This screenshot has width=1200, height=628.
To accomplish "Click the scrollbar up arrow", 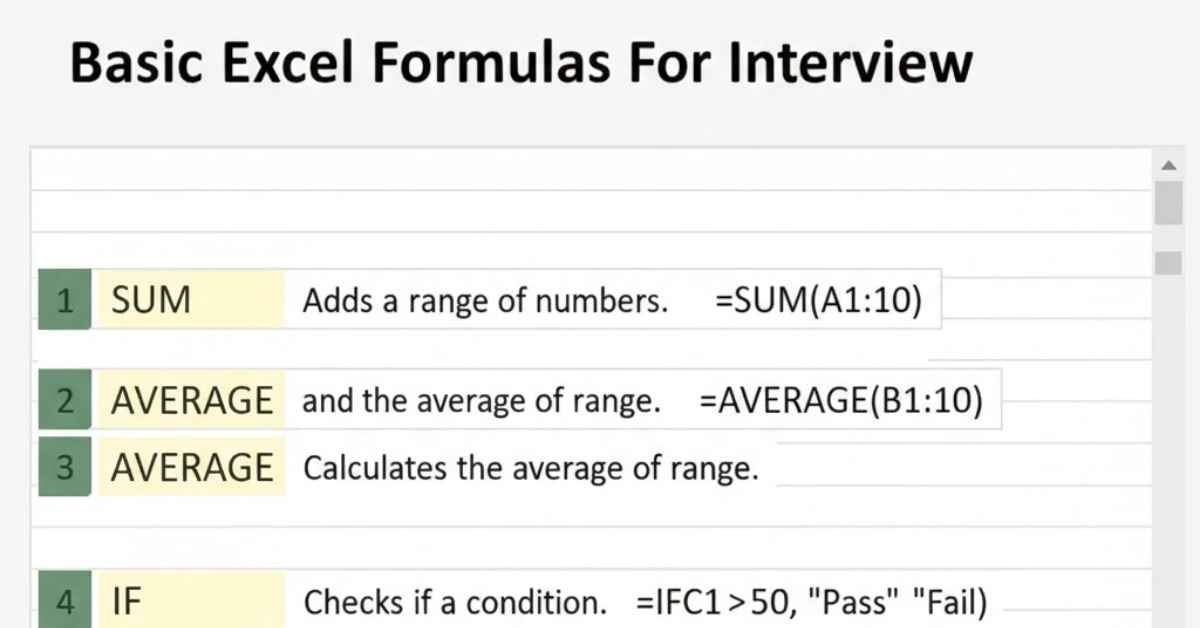I will click(x=1168, y=164).
